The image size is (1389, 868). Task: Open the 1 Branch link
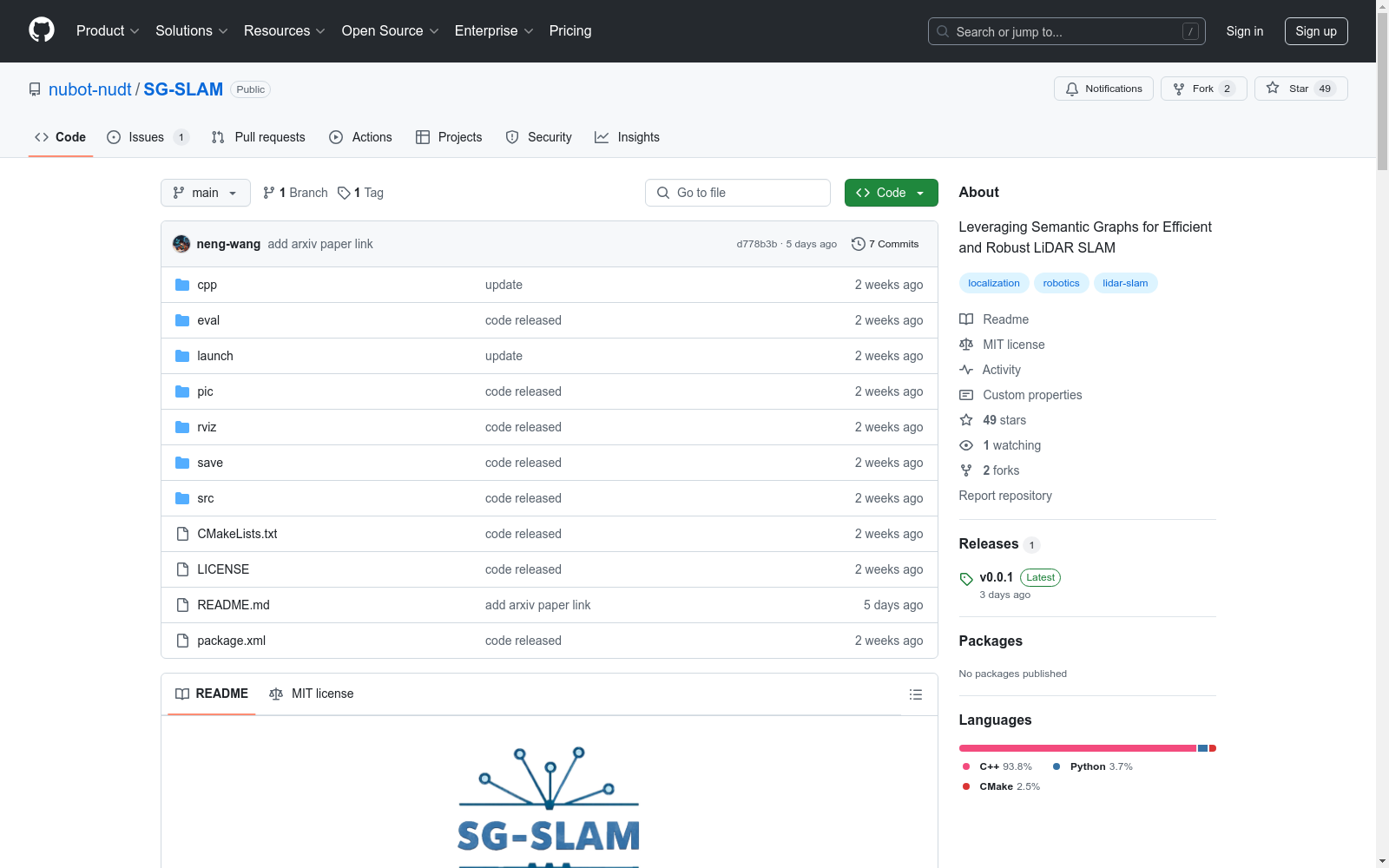point(295,193)
